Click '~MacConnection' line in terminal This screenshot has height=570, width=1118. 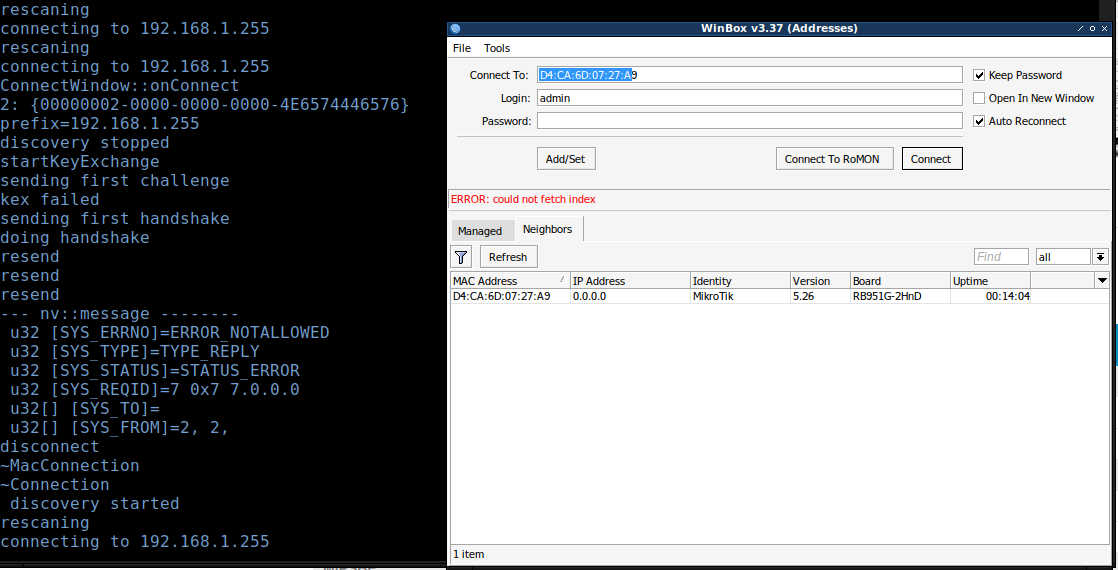tap(70, 465)
